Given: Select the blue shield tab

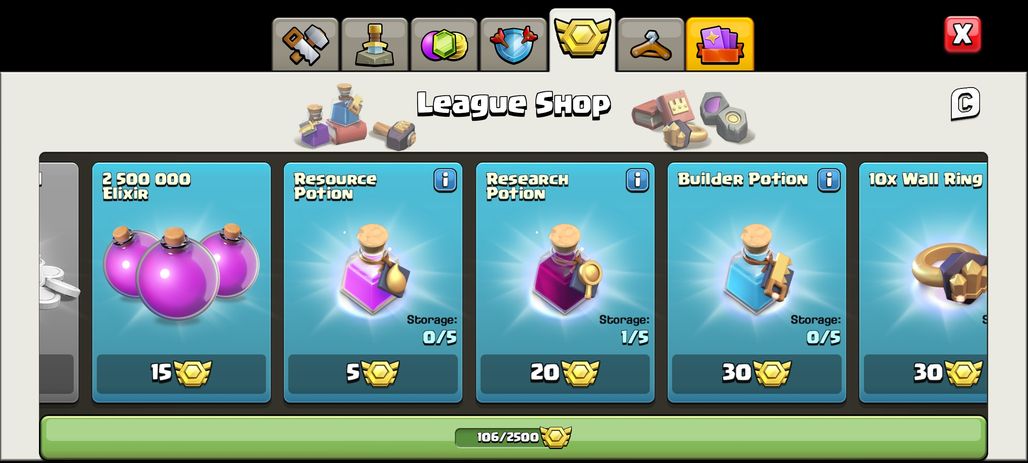Looking at the screenshot, I should pos(513,45).
